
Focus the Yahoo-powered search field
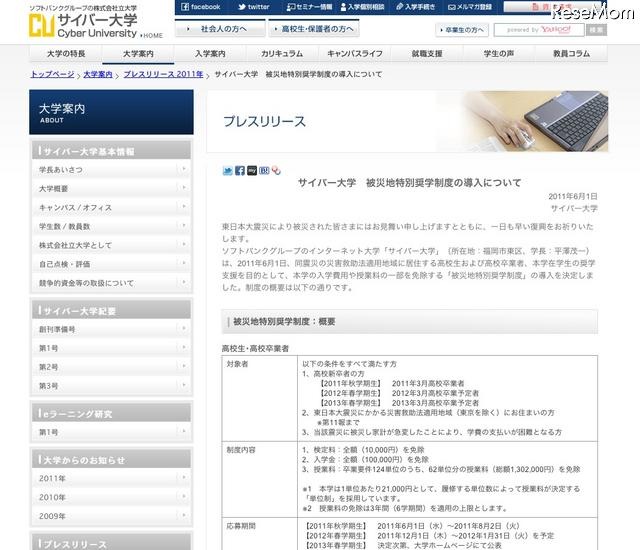(539, 30)
